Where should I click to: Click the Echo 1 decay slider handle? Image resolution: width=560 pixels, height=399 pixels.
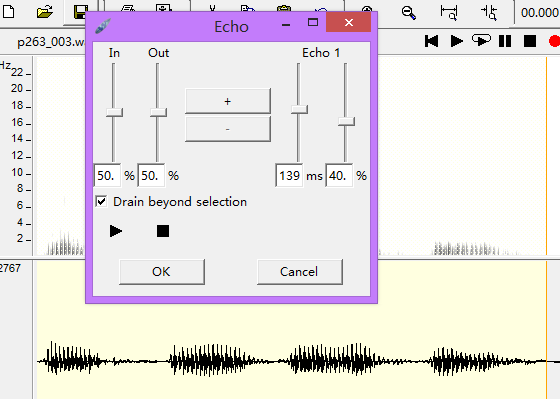(x=346, y=121)
